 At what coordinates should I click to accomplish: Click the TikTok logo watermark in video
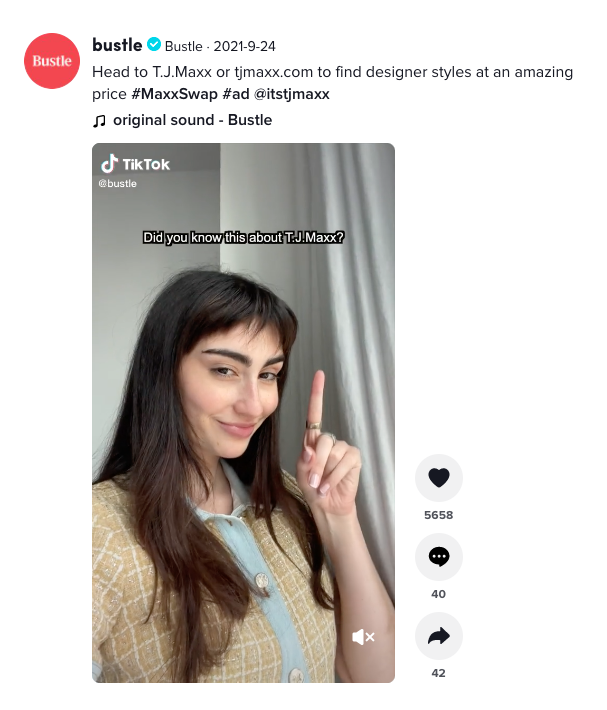coord(135,164)
